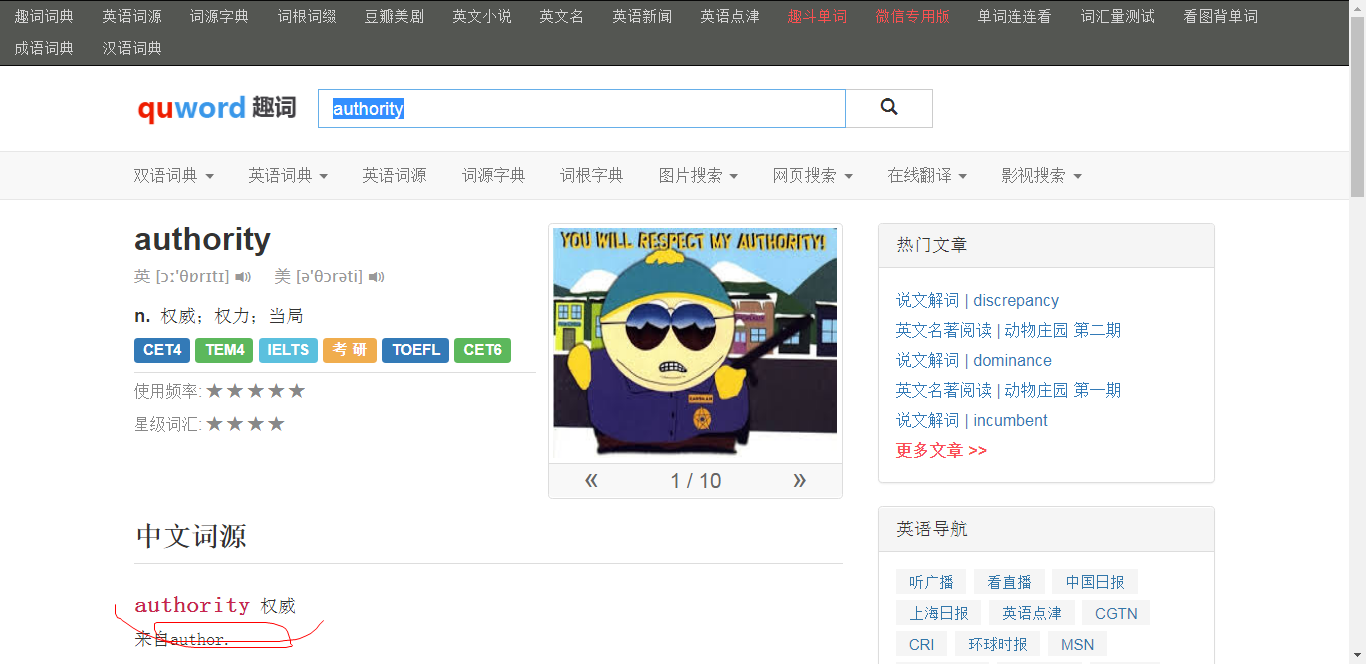The width and height of the screenshot is (1366, 664).
Task: Click the red authority etymology heading
Action: pyautogui.click(x=192, y=605)
